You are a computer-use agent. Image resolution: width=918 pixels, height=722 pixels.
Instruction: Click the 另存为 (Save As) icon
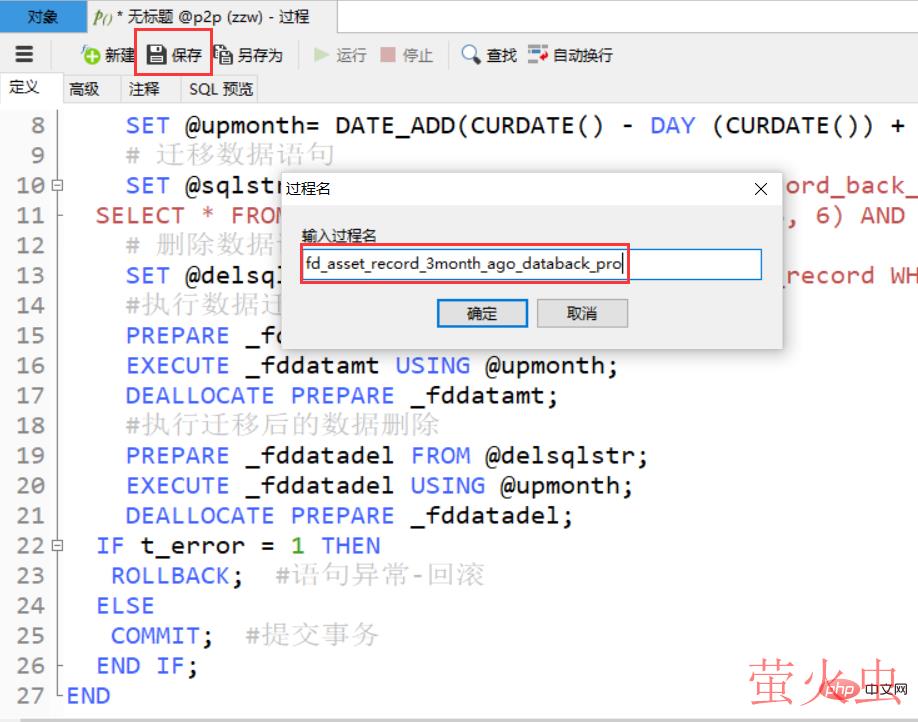223,54
